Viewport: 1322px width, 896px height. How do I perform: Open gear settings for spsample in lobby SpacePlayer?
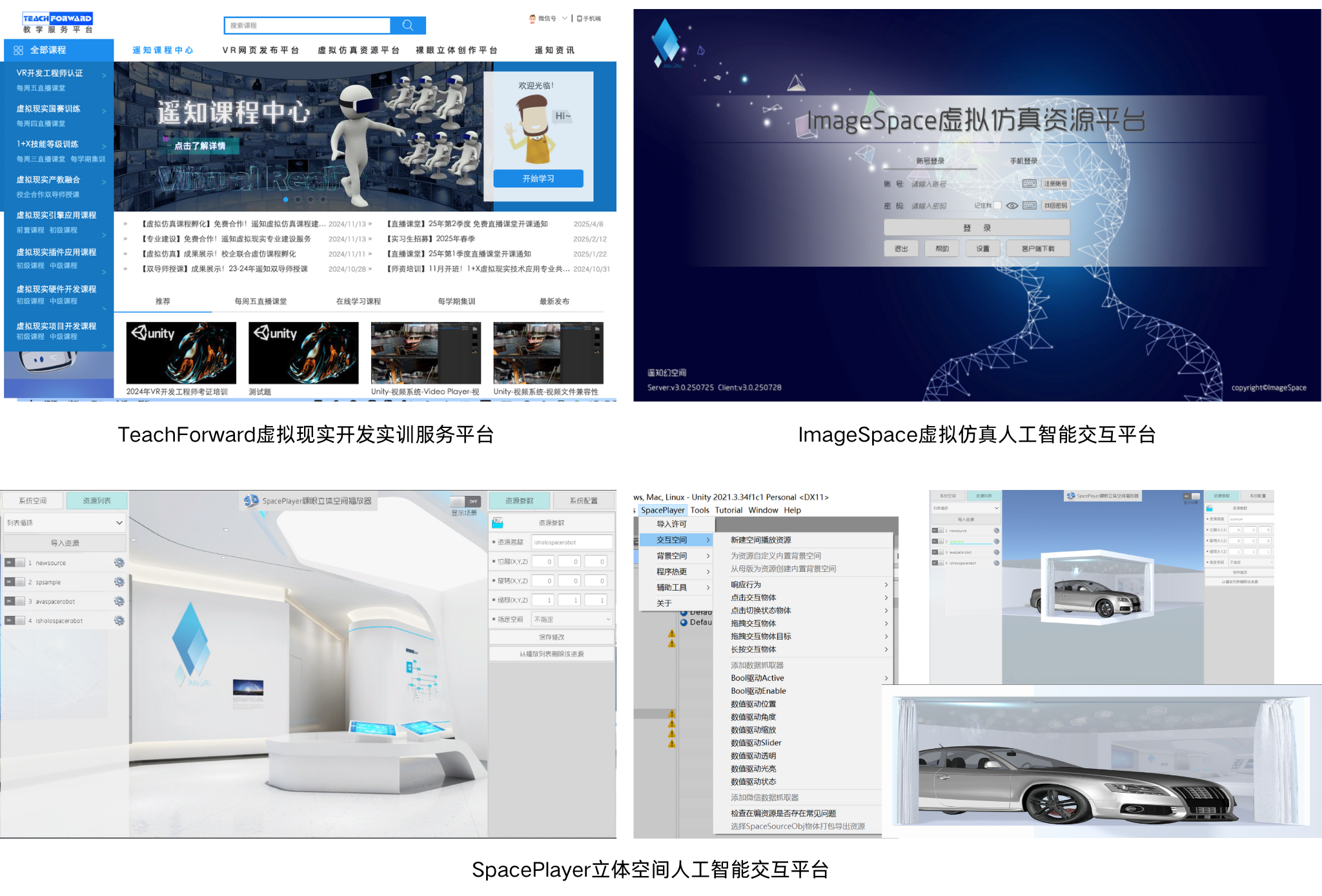click(119, 582)
